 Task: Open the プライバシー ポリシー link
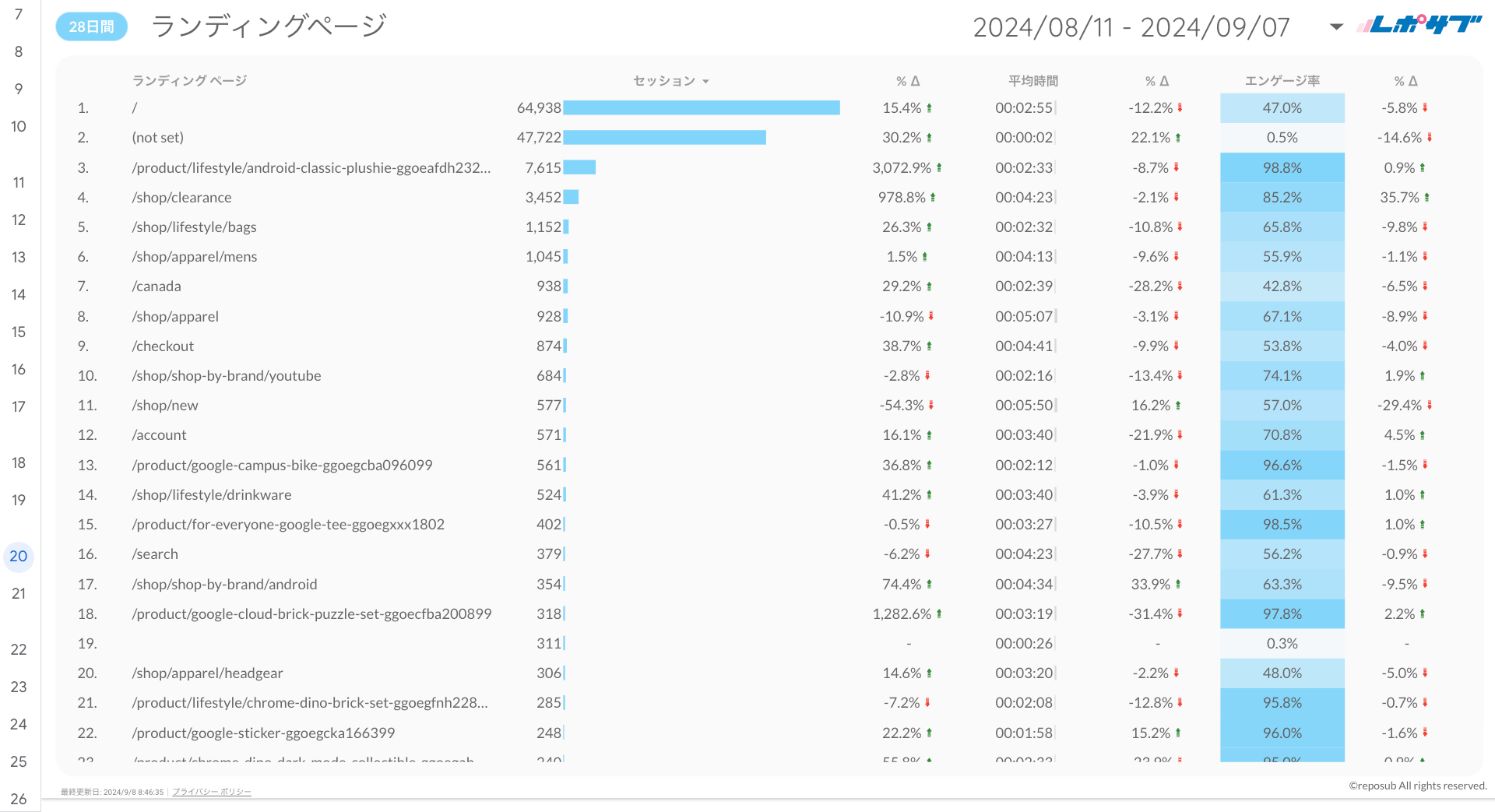(x=211, y=792)
